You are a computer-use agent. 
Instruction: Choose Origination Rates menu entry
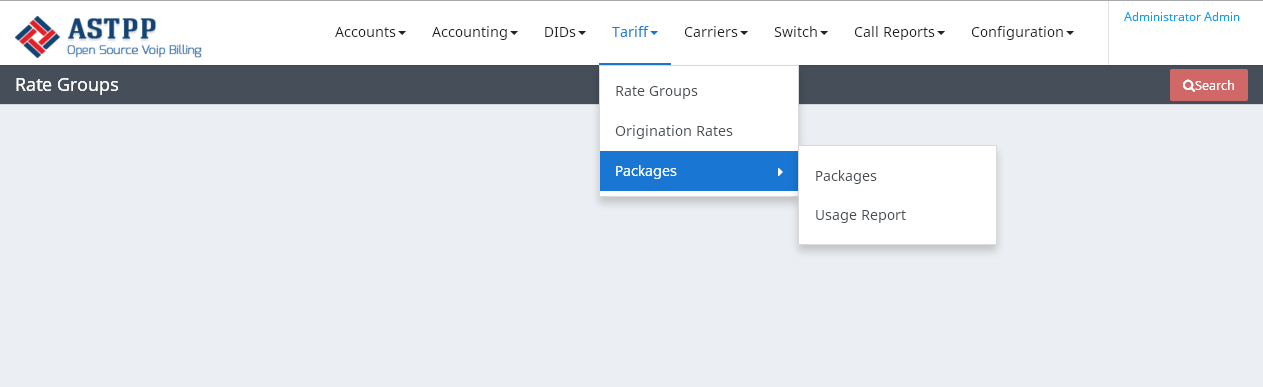click(699, 131)
